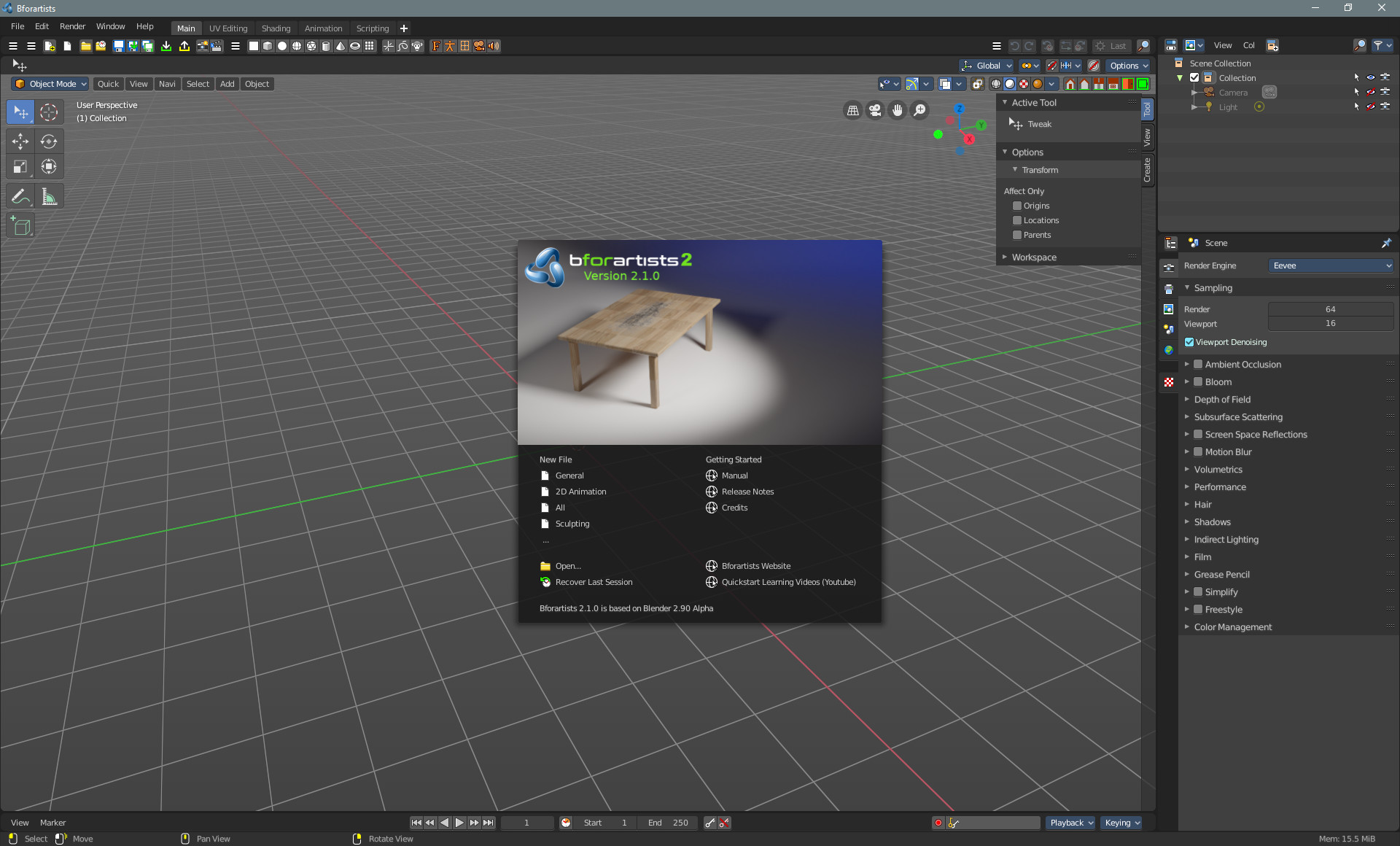Uncheck Viewport Denoising

point(1189,342)
